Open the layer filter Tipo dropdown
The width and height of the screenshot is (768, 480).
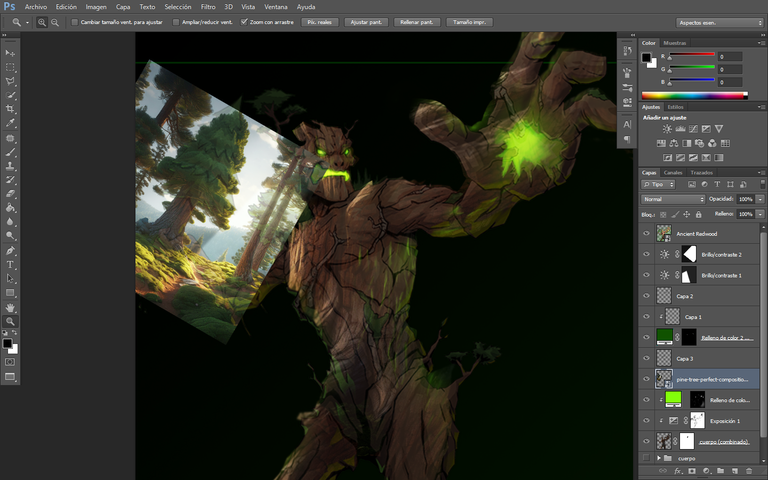658,184
